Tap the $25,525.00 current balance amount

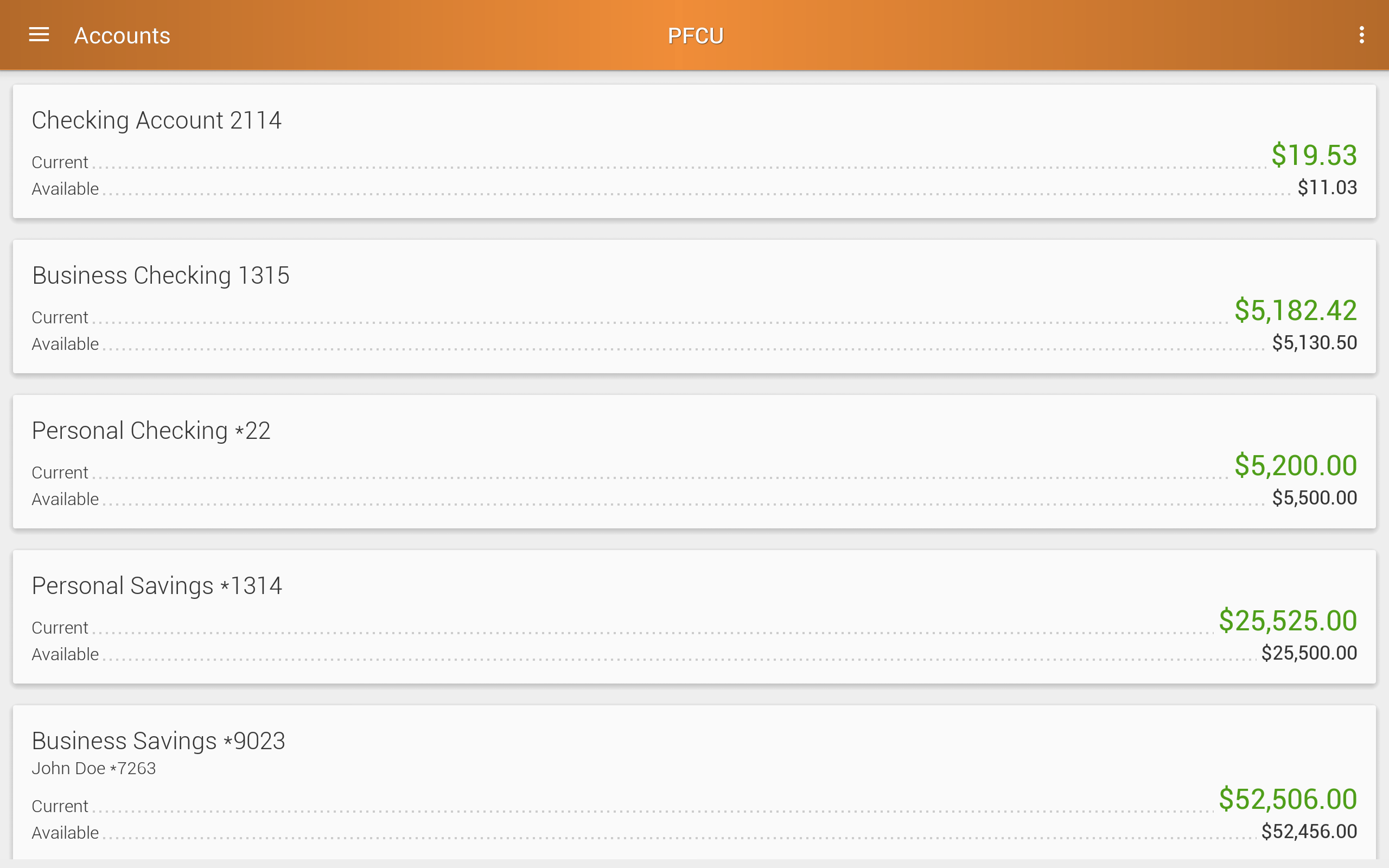(x=1288, y=621)
